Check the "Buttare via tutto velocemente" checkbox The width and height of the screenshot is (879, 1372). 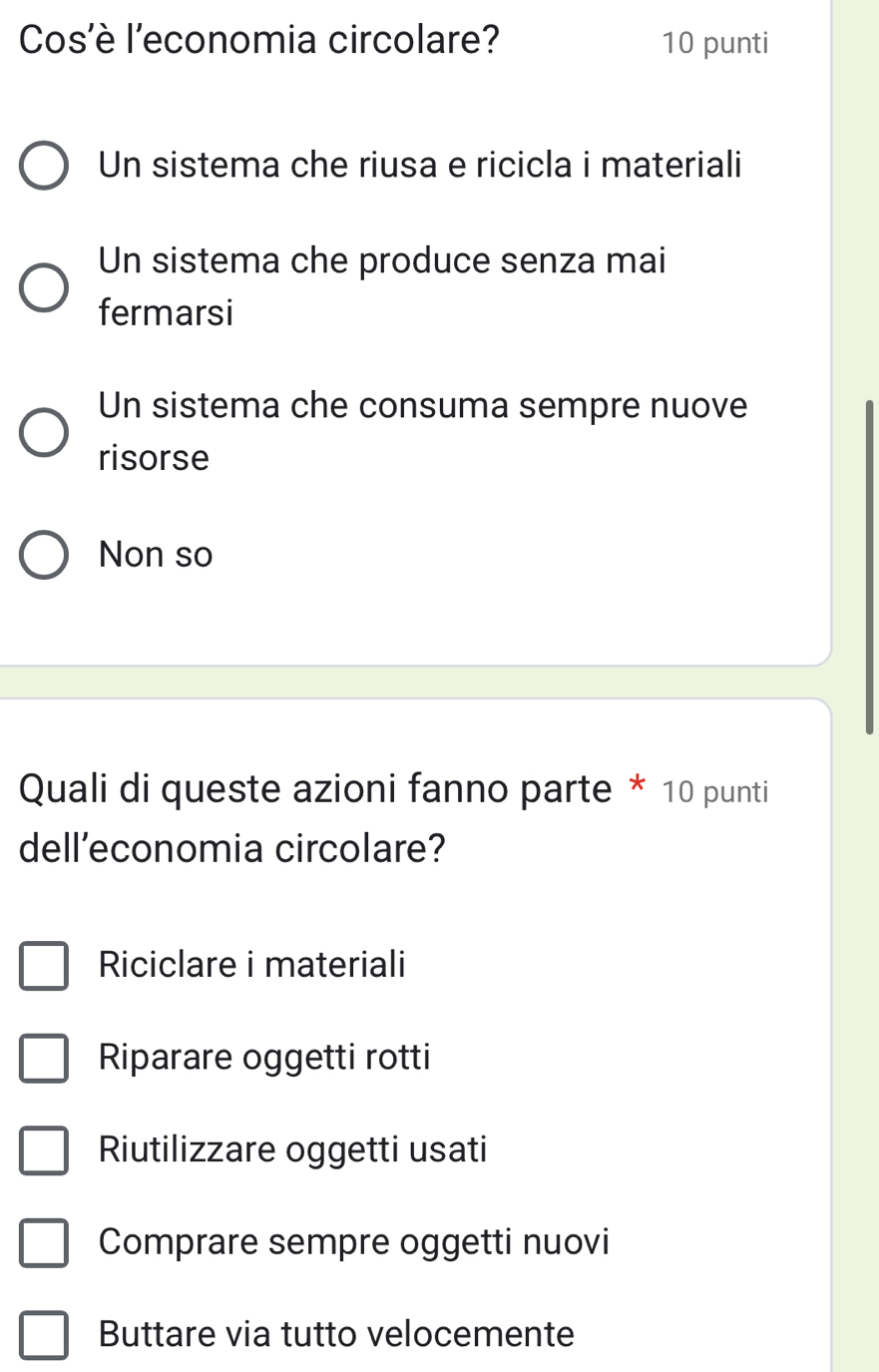[x=44, y=1335]
